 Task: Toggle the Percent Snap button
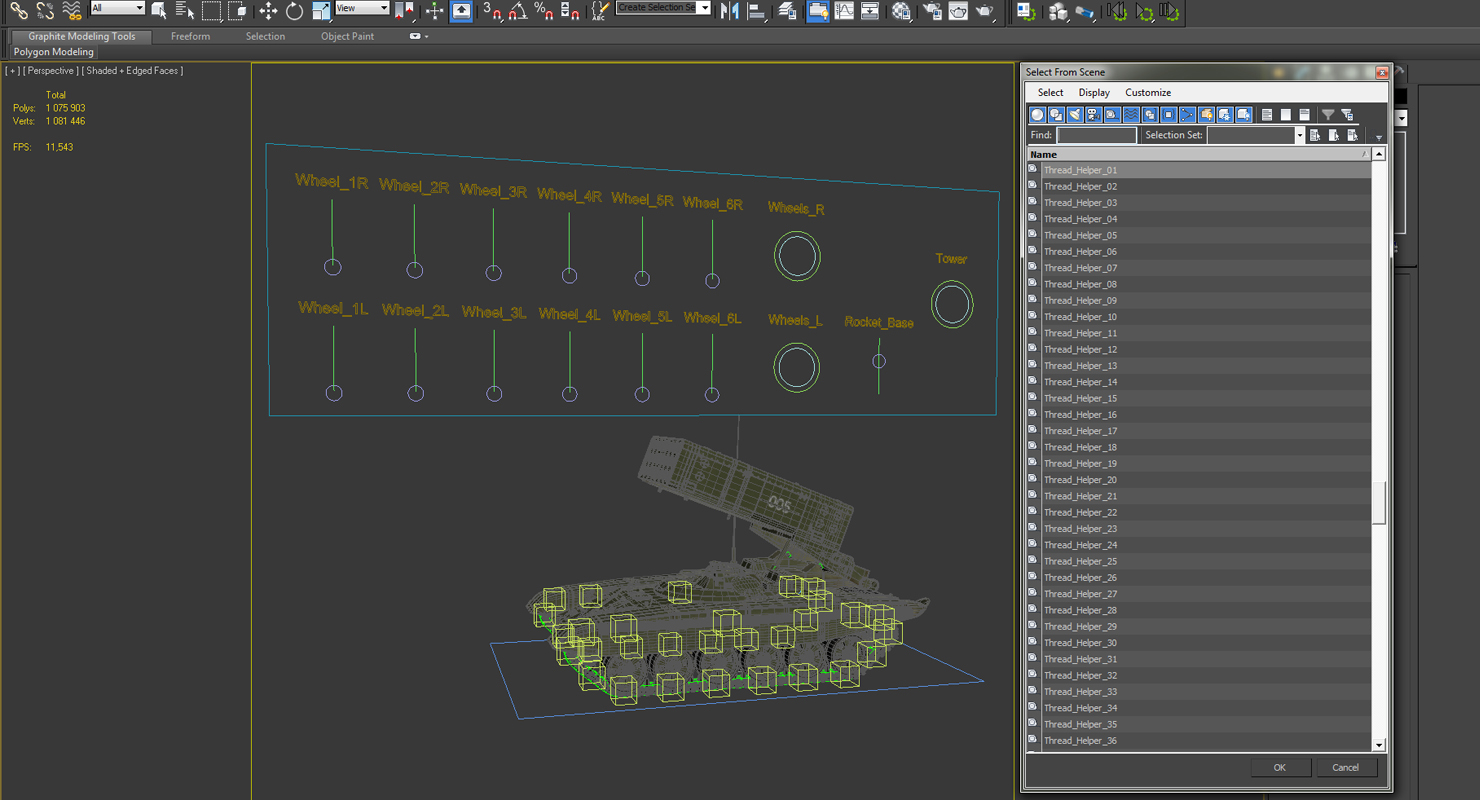(x=544, y=10)
